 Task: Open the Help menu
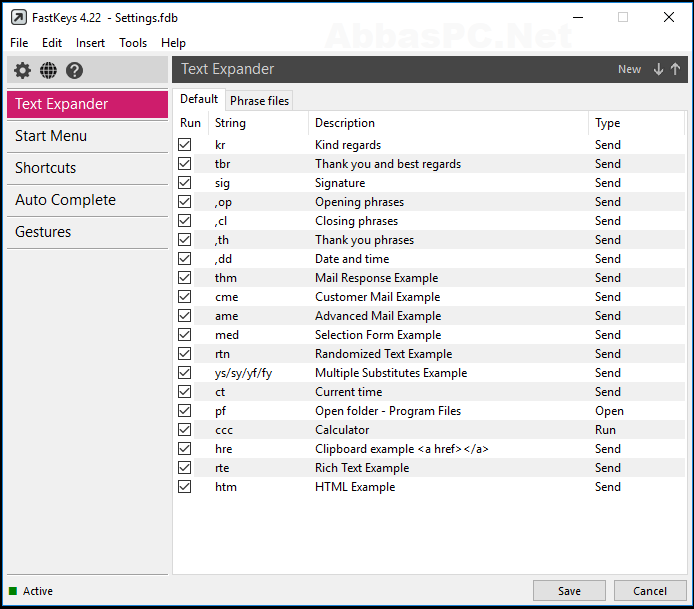point(173,43)
